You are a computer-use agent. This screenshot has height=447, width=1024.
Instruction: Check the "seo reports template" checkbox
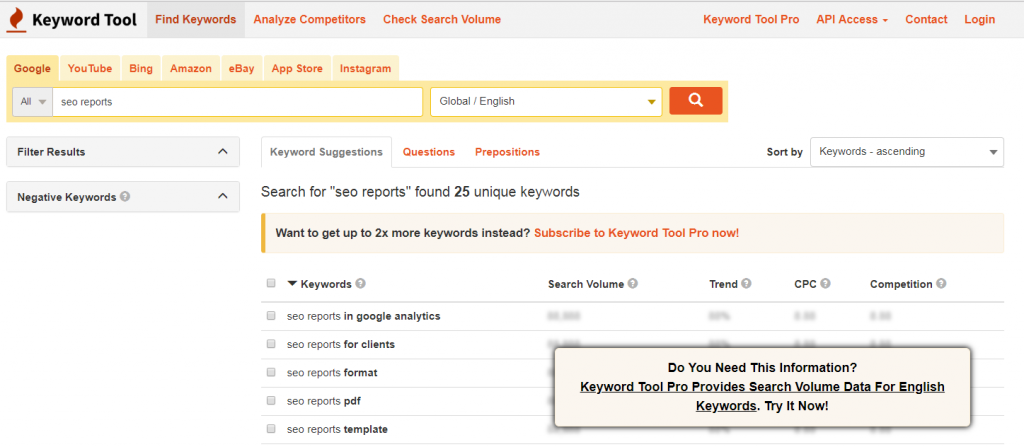271,429
